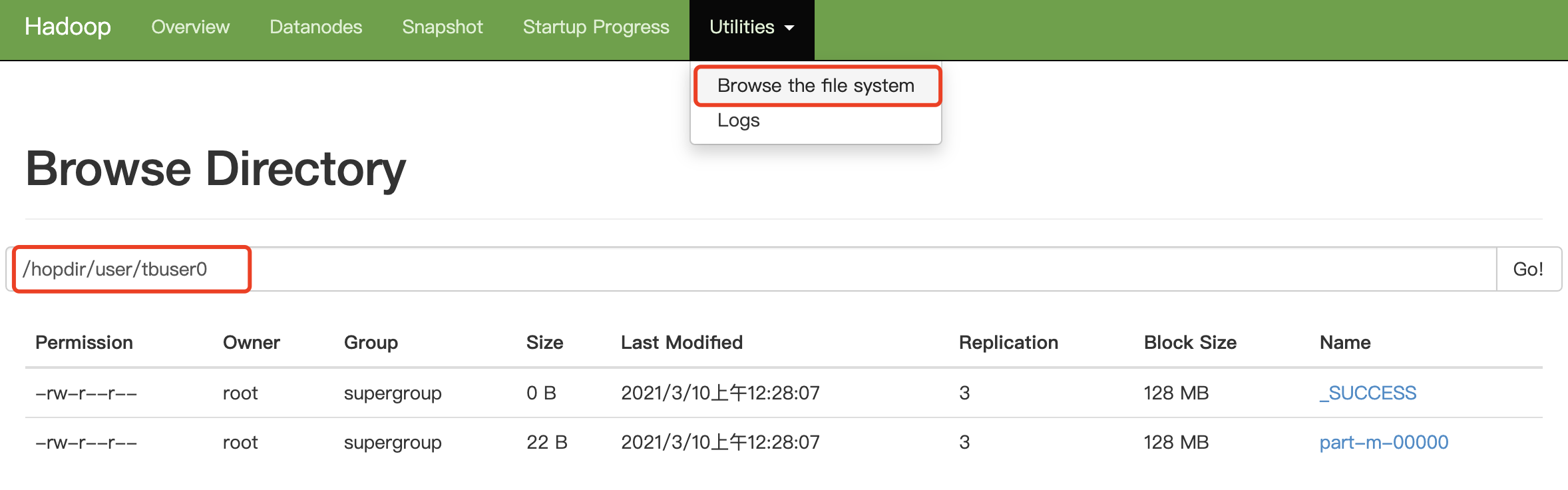This screenshot has height=490, width=1568.
Task: Select the Block Size column header
Action: (1190, 342)
